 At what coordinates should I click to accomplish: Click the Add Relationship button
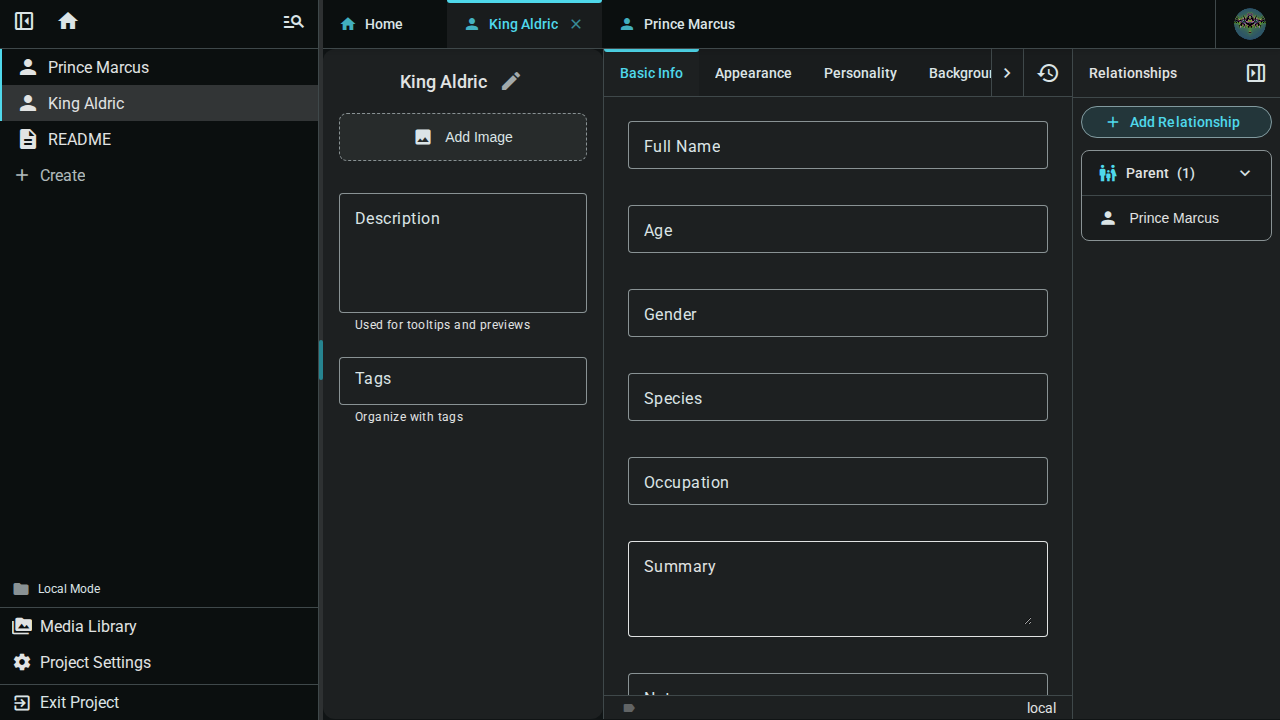(1175, 121)
